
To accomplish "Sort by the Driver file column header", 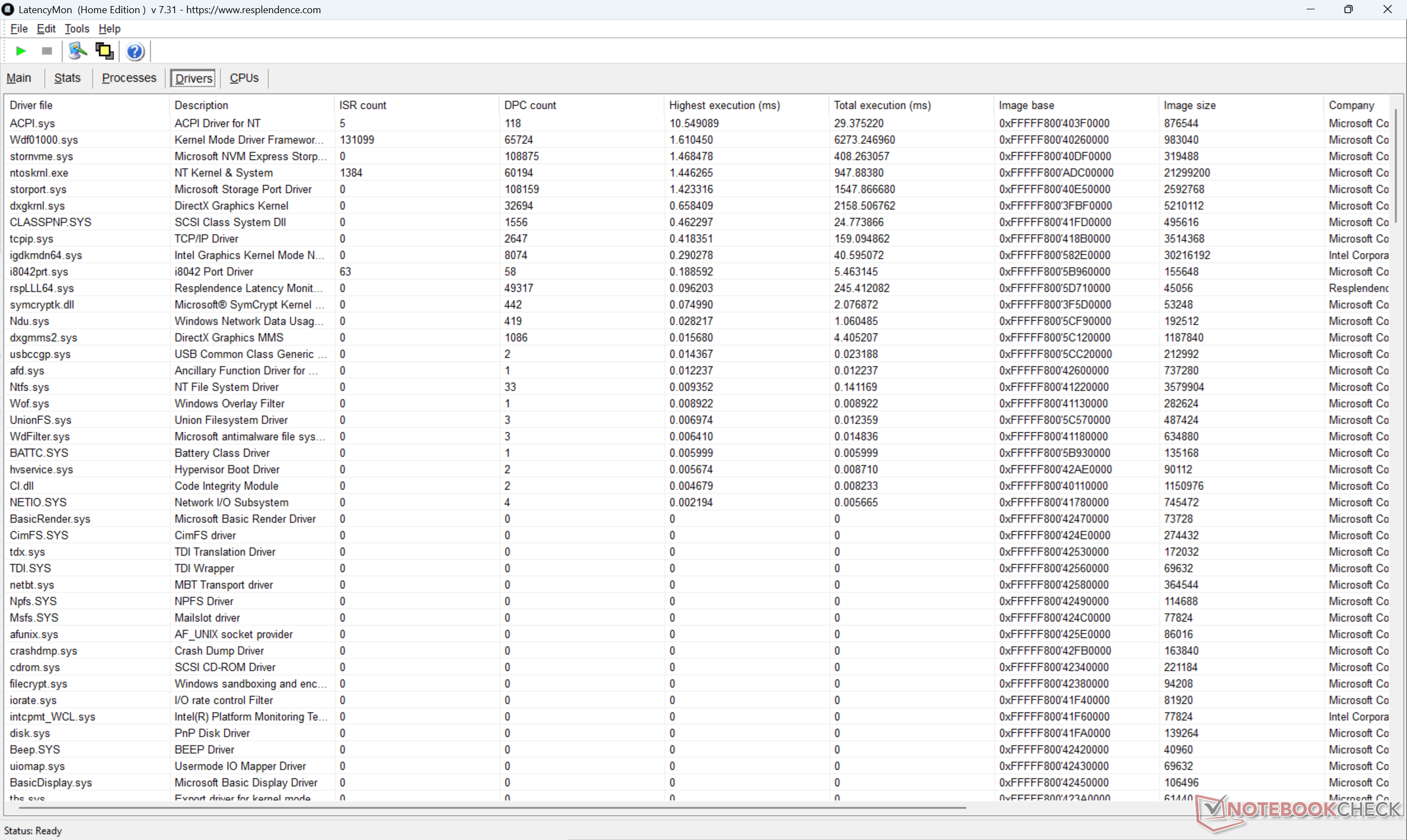I will point(87,105).
